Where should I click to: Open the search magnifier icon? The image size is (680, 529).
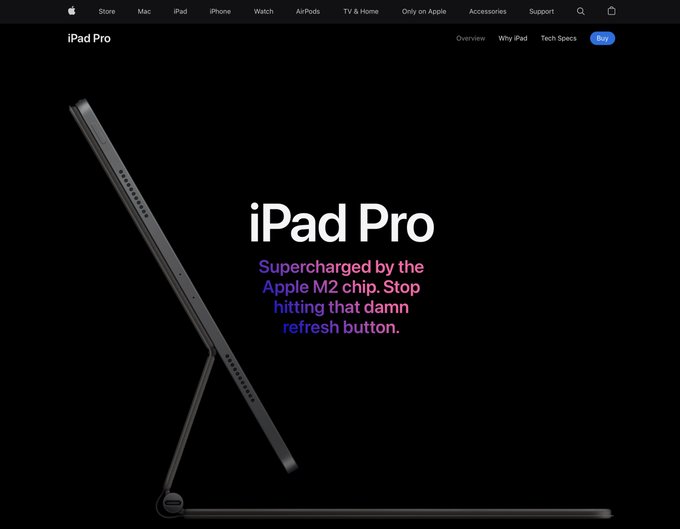click(580, 11)
